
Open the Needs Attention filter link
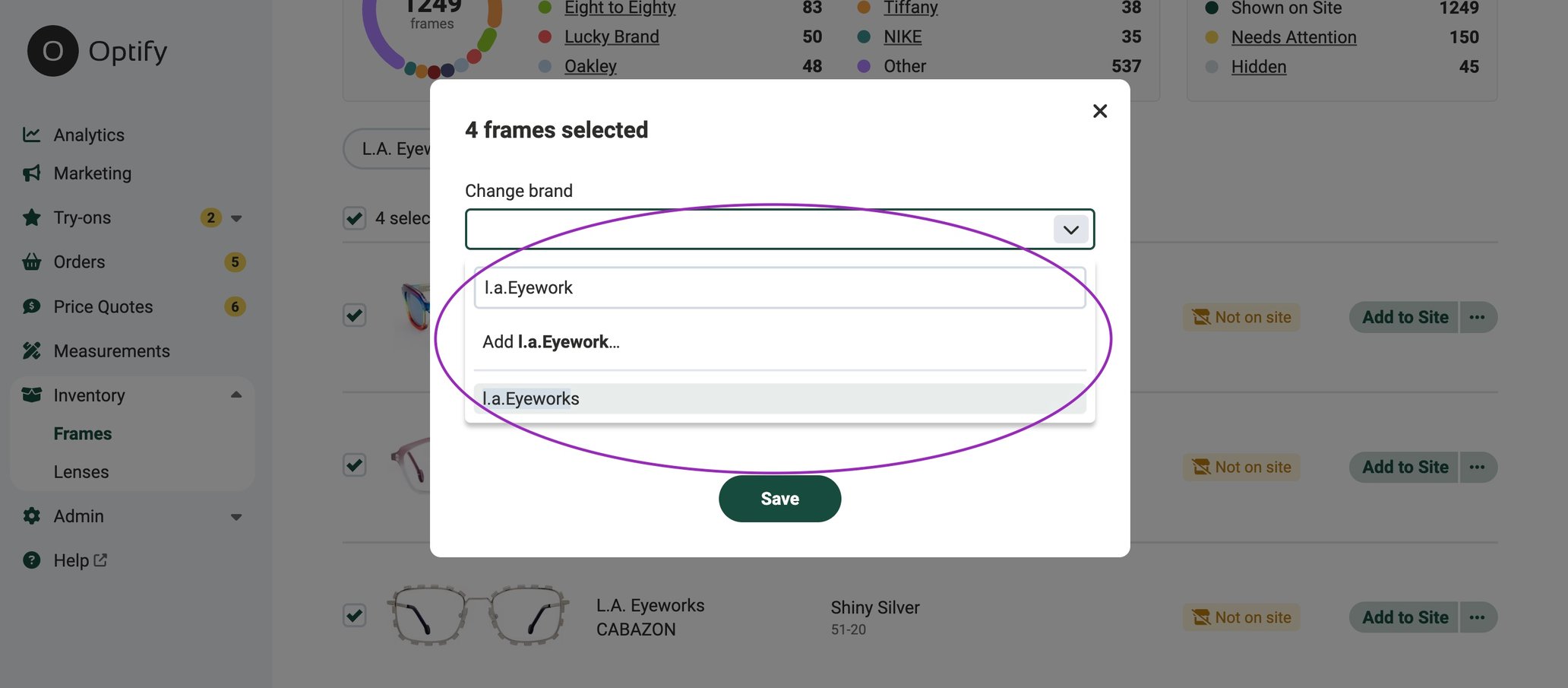pos(1292,36)
